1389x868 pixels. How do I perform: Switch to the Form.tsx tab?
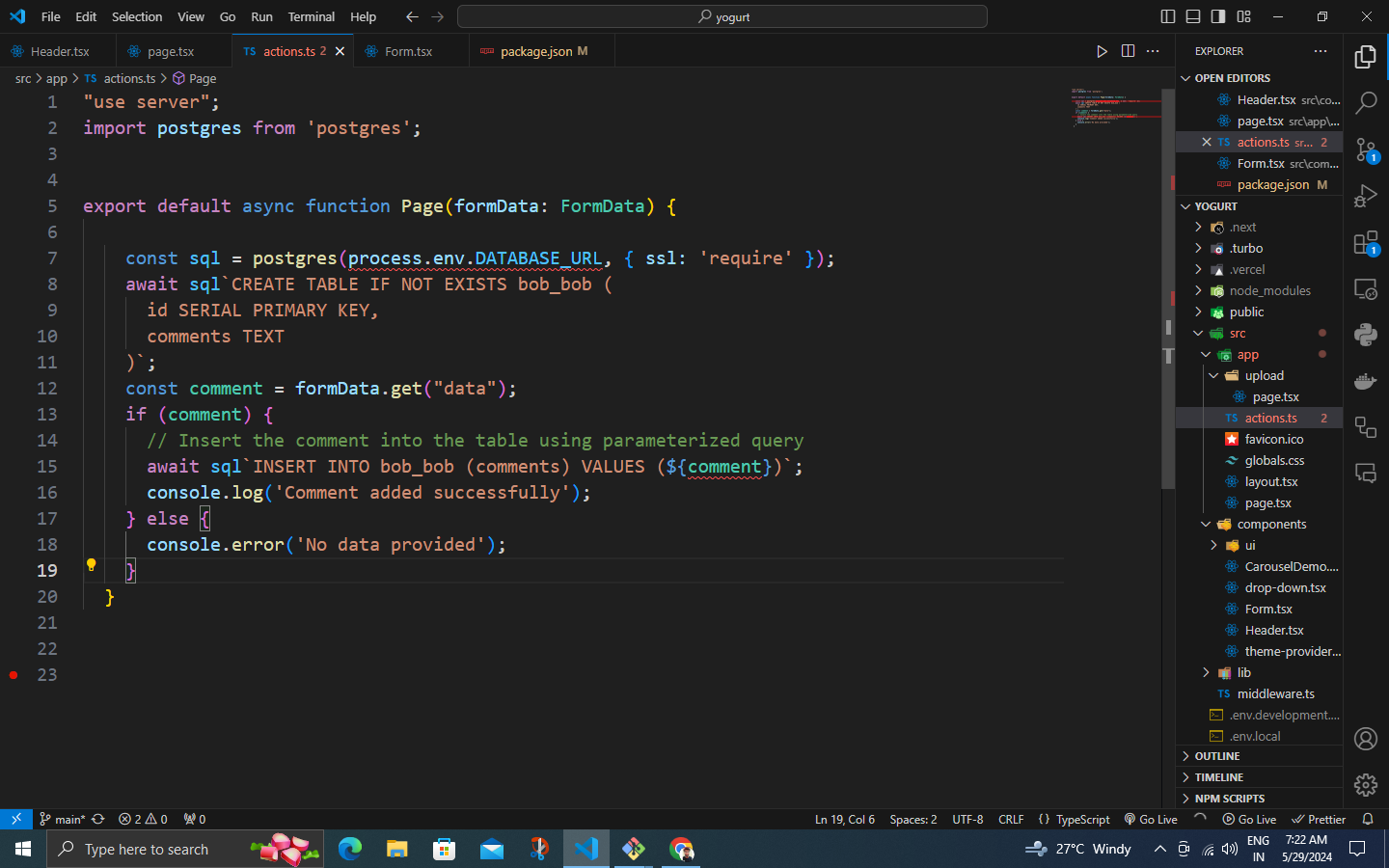point(408,51)
